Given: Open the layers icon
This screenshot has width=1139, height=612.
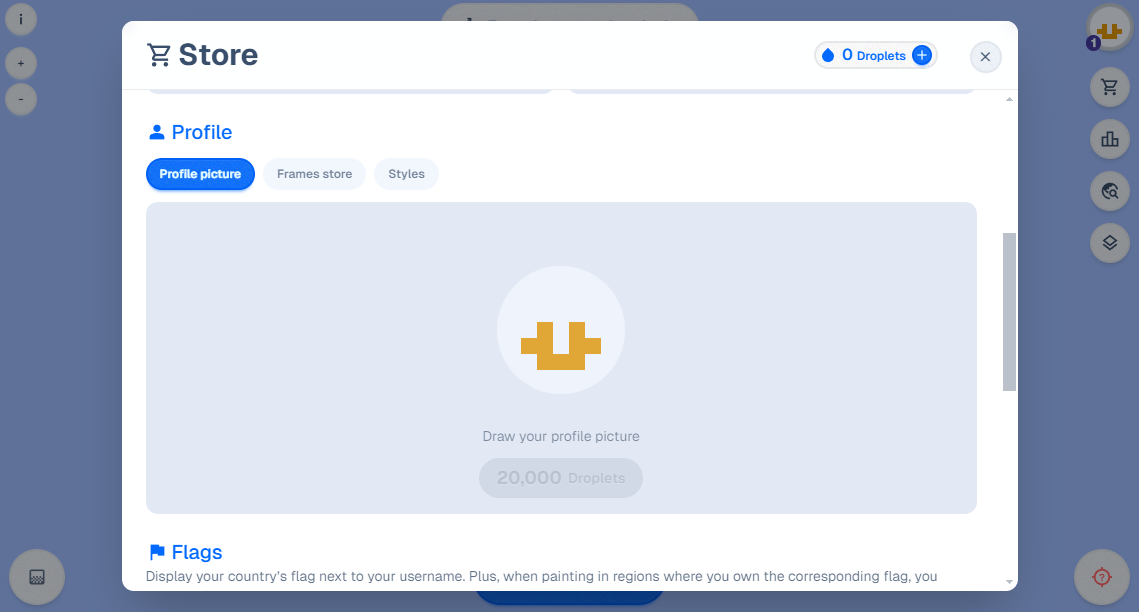Looking at the screenshot, I should (1110, 242).
